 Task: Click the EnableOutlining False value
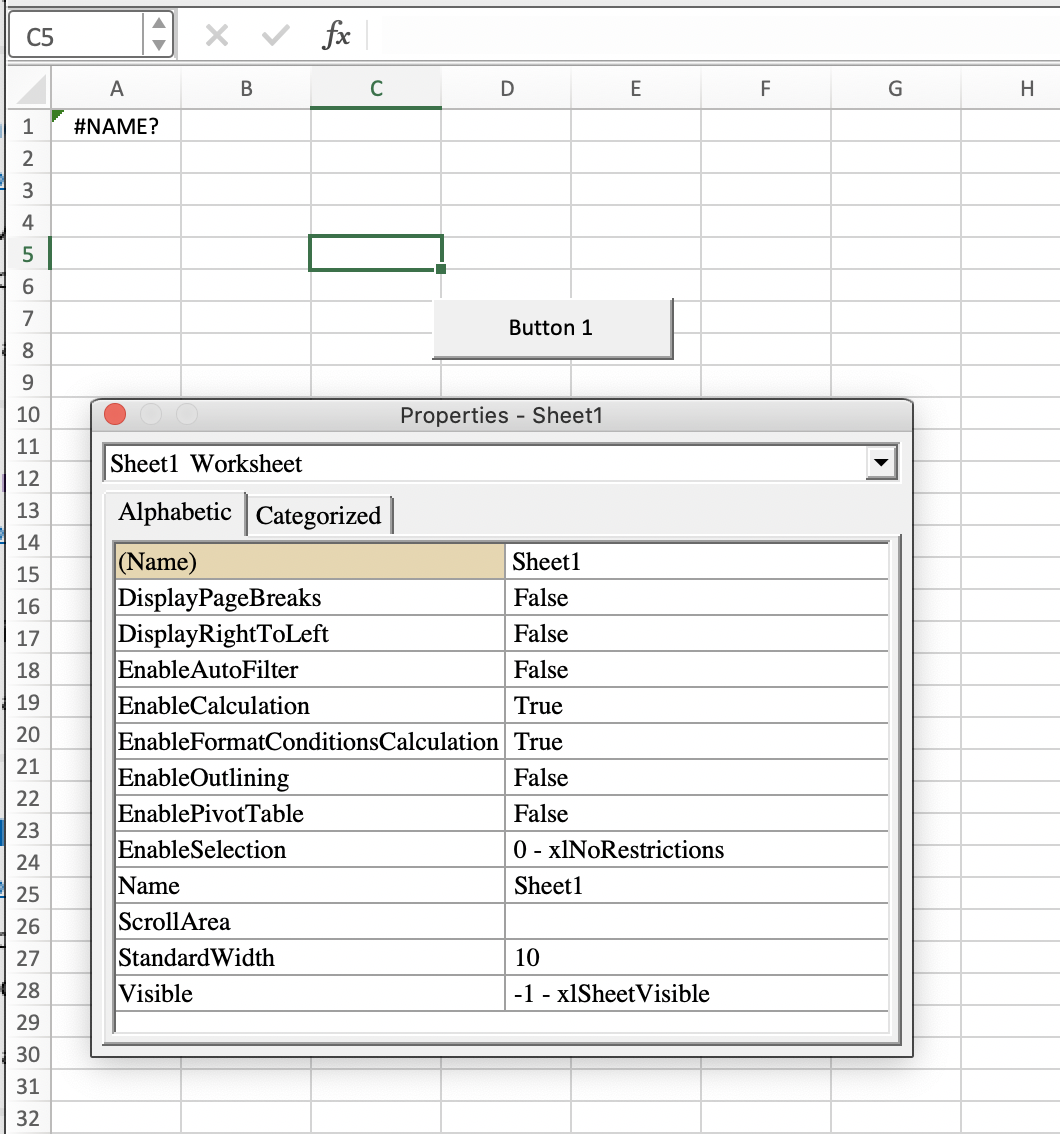(696, 777)
